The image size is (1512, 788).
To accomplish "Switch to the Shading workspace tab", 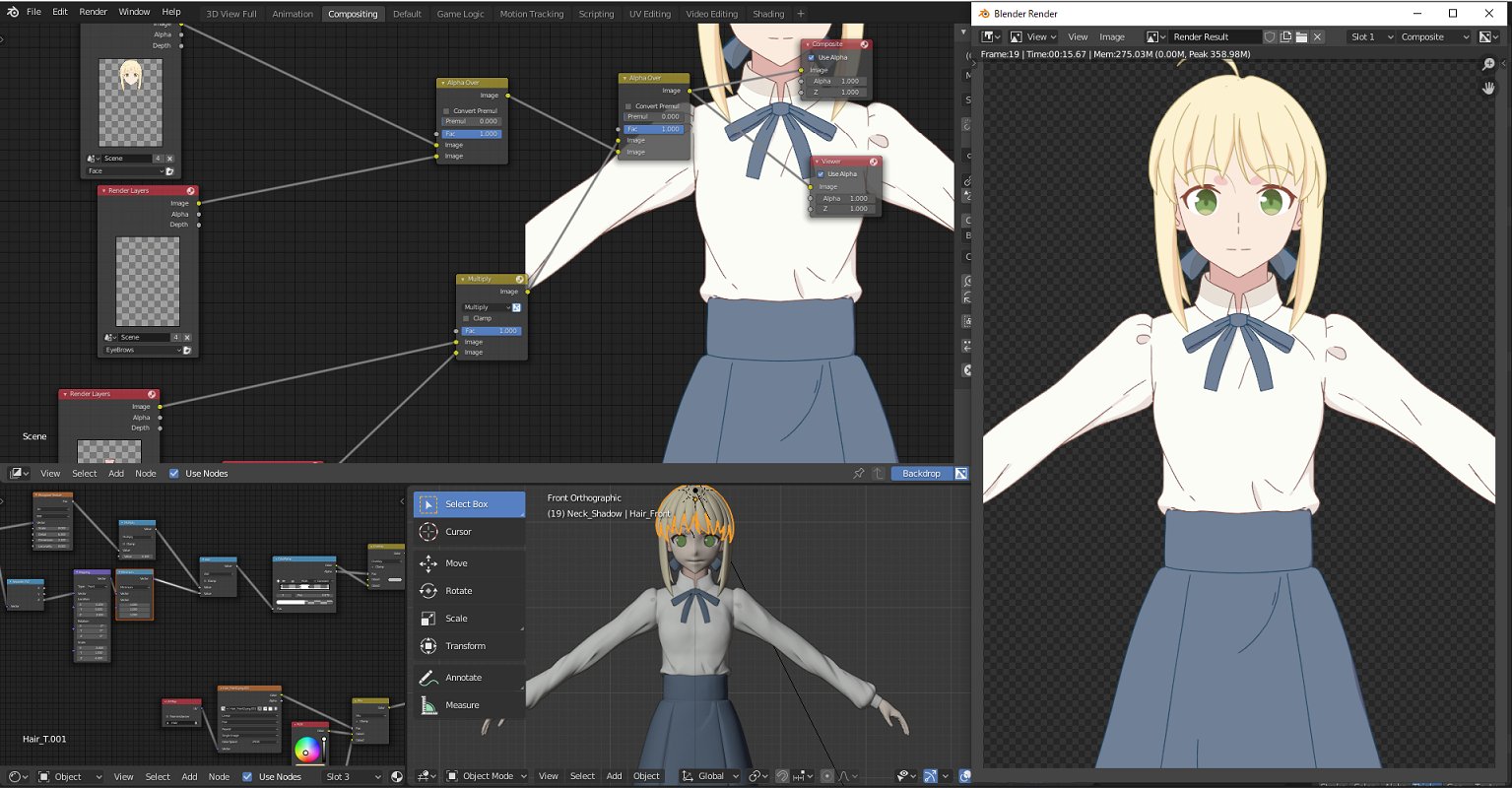I will click(x=768, y=14).
